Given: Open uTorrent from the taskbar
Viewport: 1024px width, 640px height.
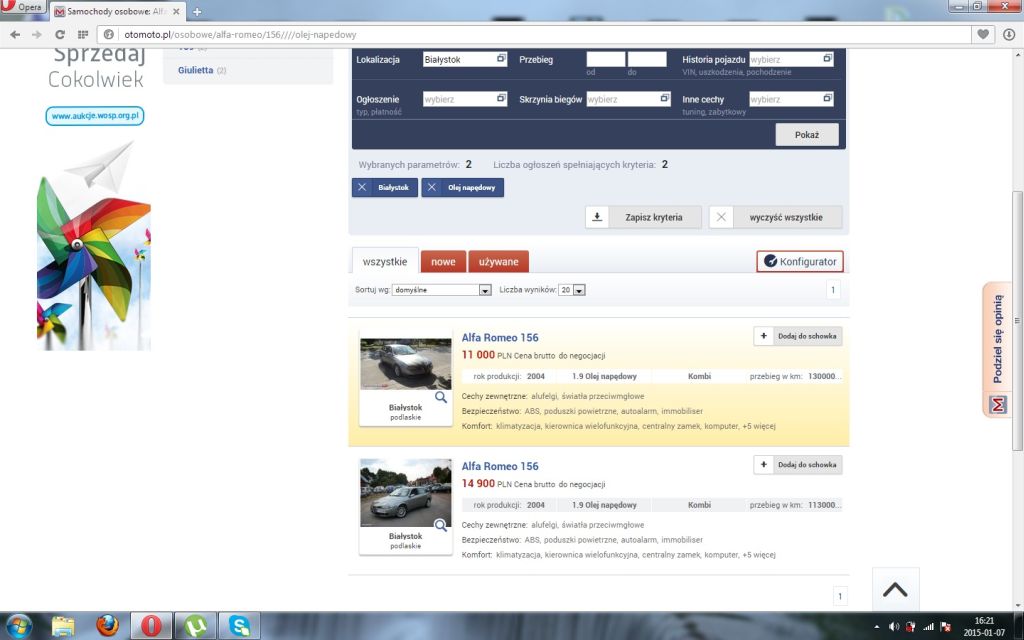Looking at the screenshot, I should point(195,626).
